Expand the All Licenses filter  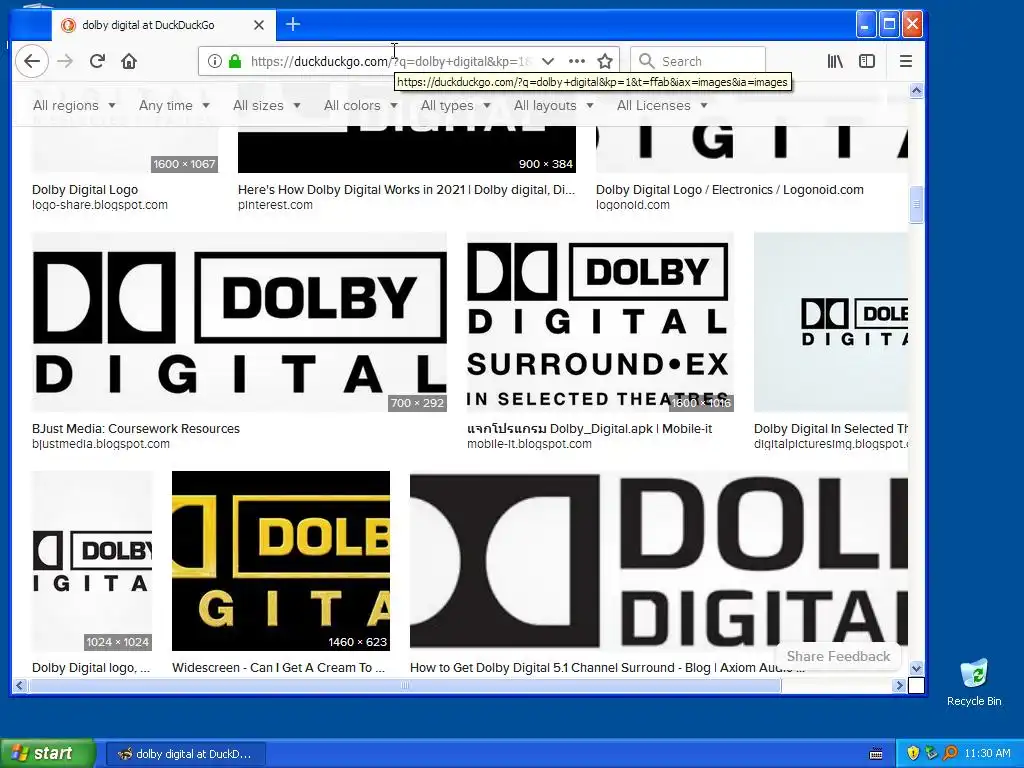[662, 106]
